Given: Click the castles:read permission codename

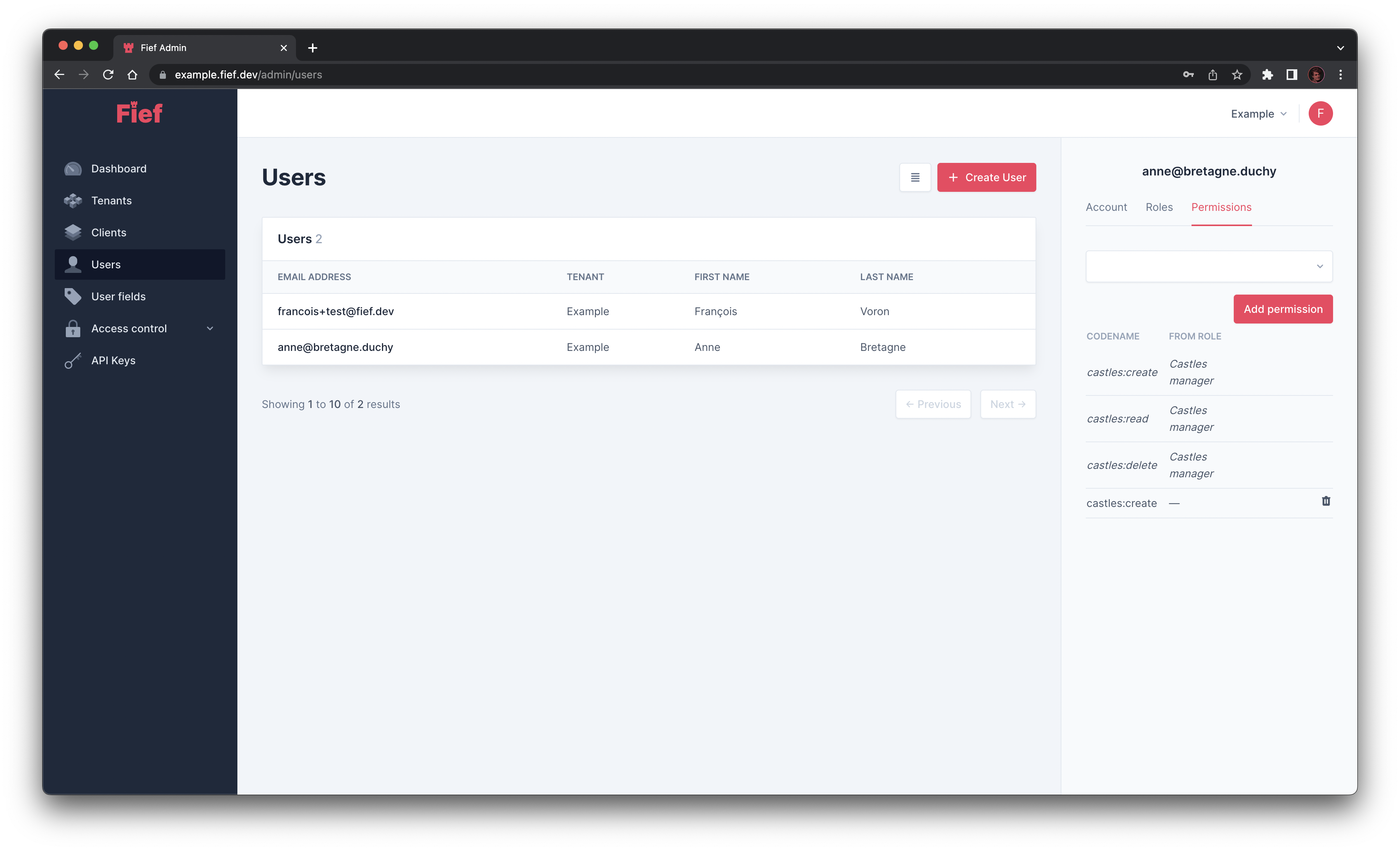Looking at the screenshot, I should [1117, 419].
